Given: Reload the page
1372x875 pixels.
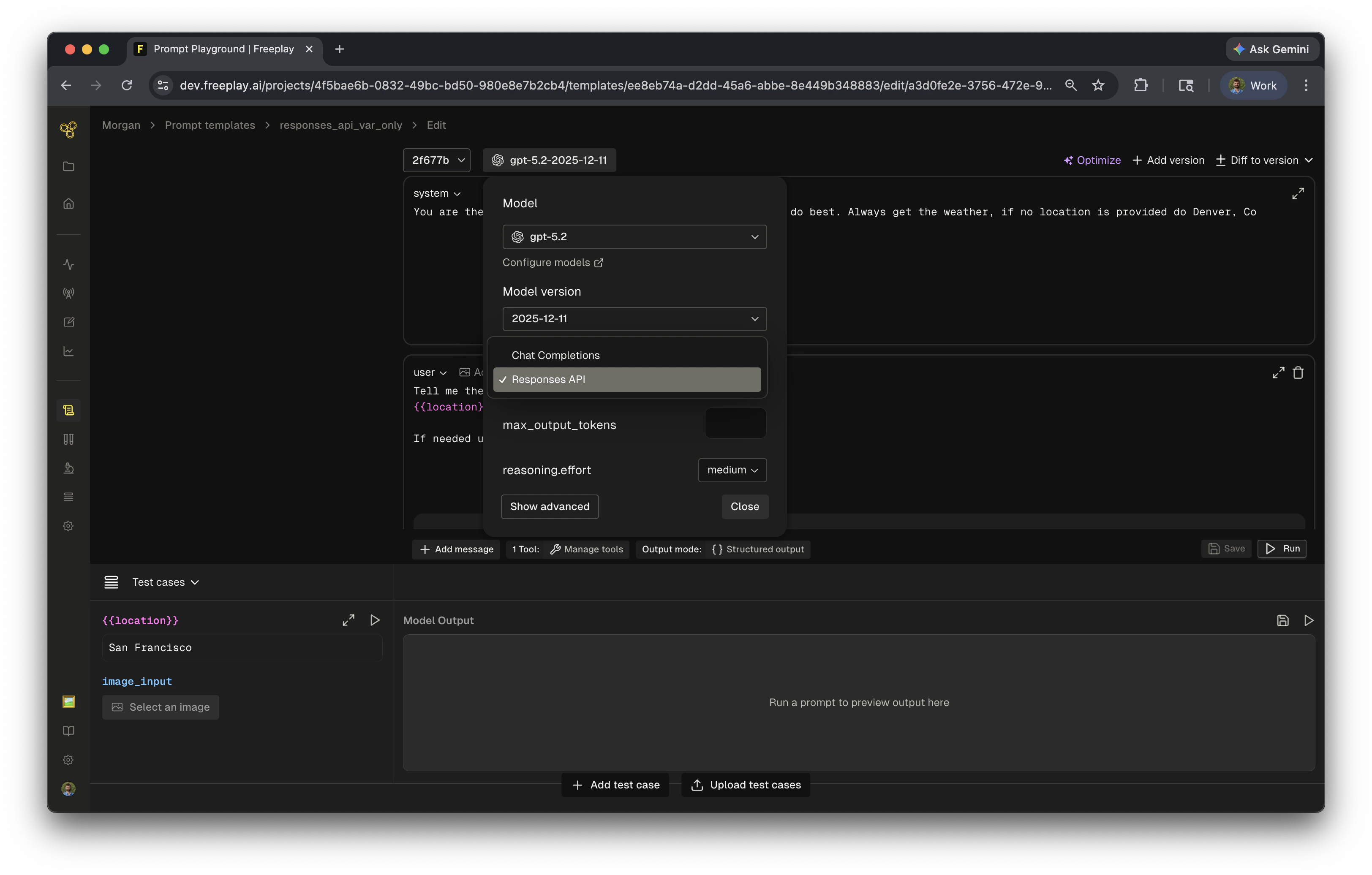Looking at the screenshot, I should 126,85.
